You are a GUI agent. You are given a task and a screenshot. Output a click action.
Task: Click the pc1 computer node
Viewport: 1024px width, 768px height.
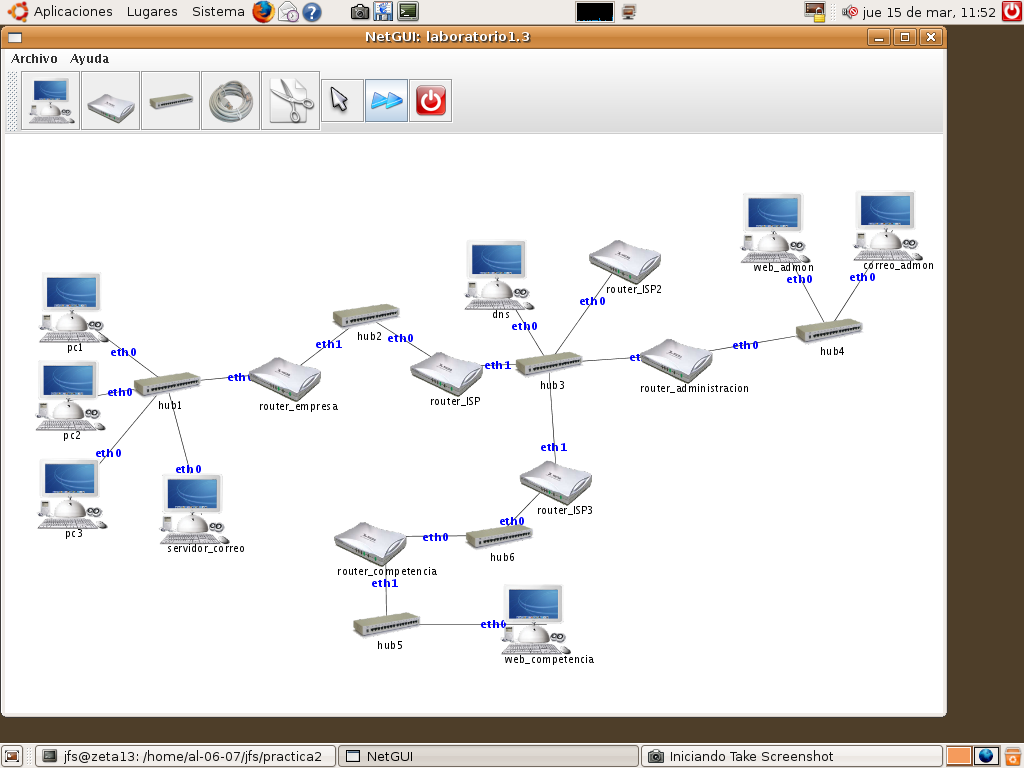click(72, 304)
